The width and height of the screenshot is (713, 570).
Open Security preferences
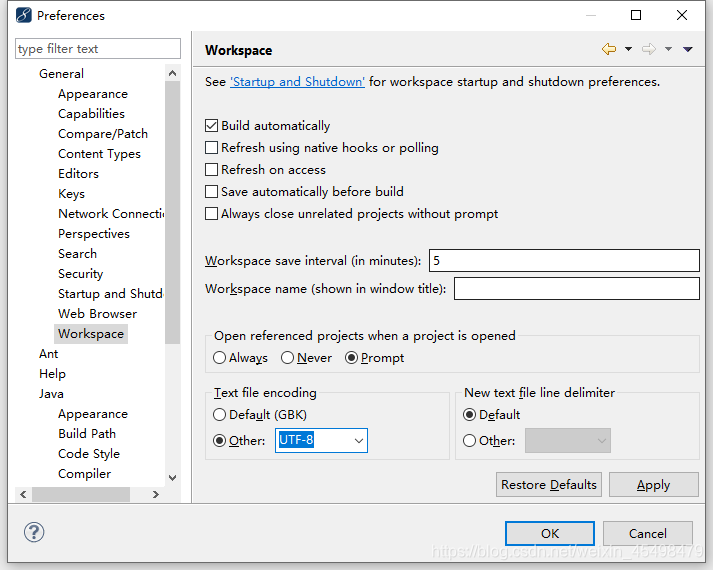click(x=80, y=274)
